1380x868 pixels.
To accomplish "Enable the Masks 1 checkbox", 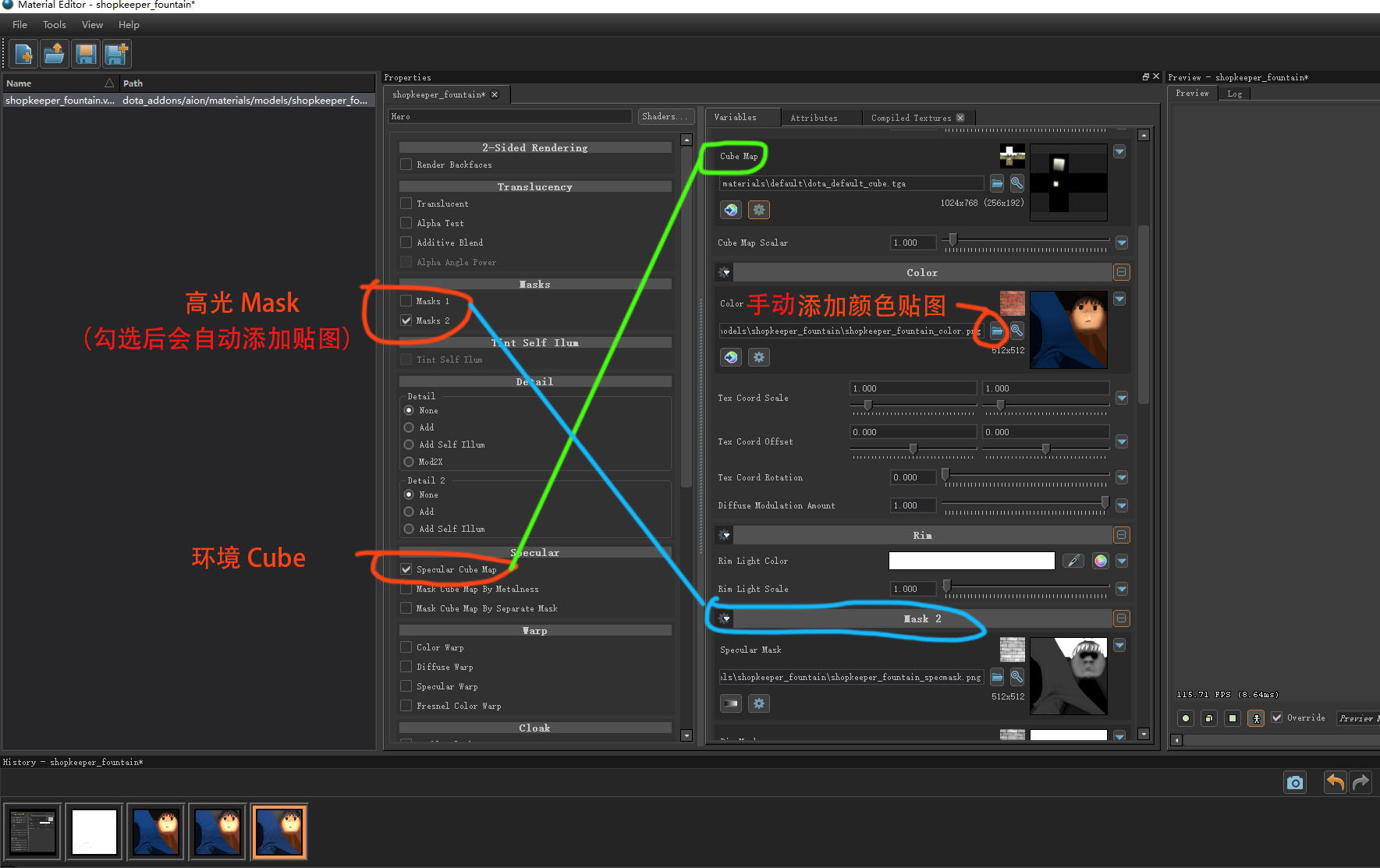I will click(406, 300).
